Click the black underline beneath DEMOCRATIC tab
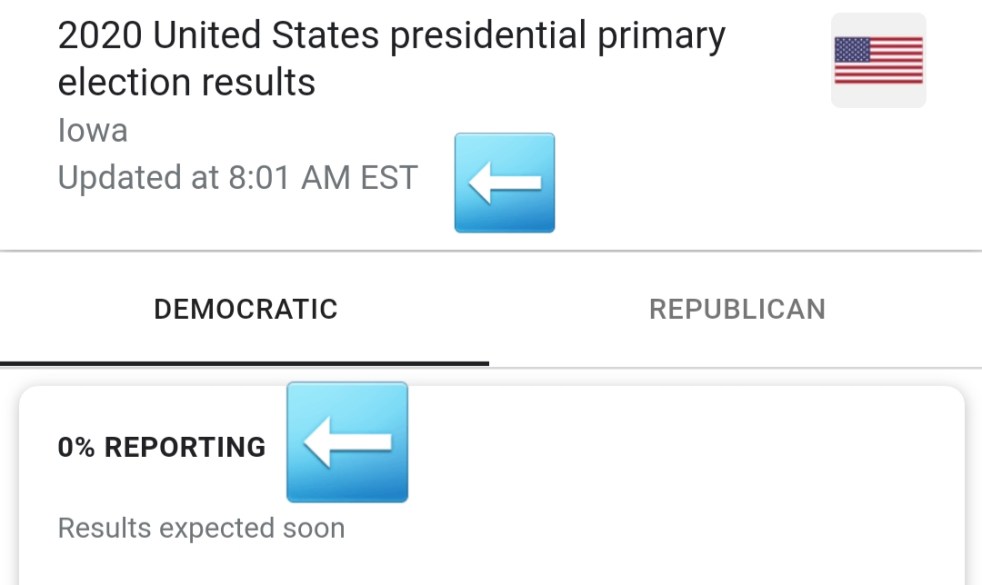 coord(245,363)
